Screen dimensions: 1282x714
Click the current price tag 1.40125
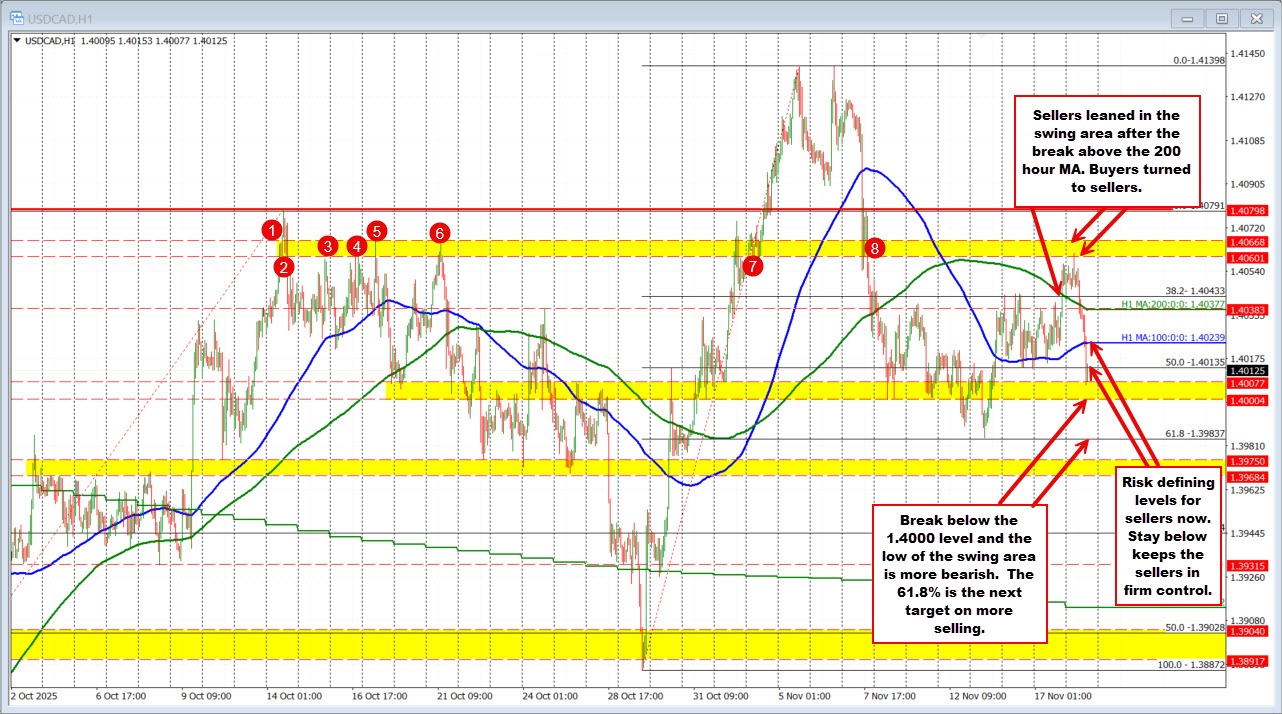(1247, 369)
